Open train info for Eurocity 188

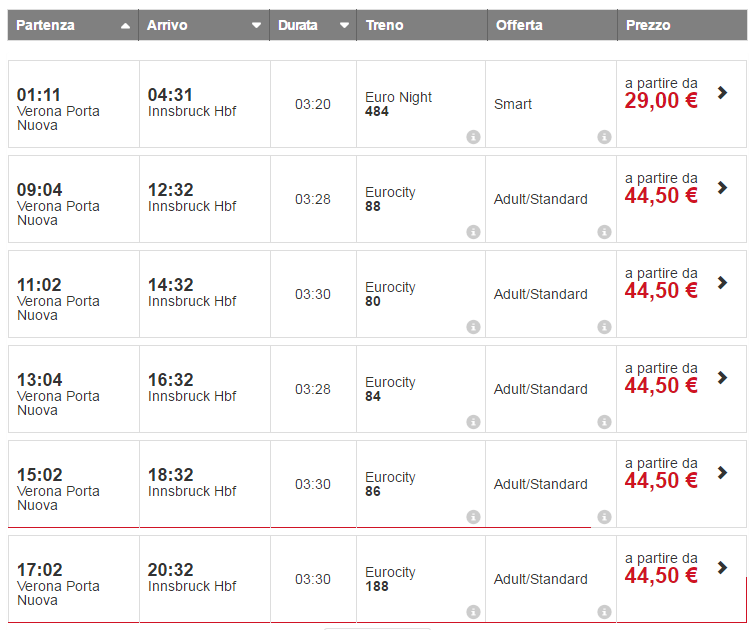[x=473, y=612]
